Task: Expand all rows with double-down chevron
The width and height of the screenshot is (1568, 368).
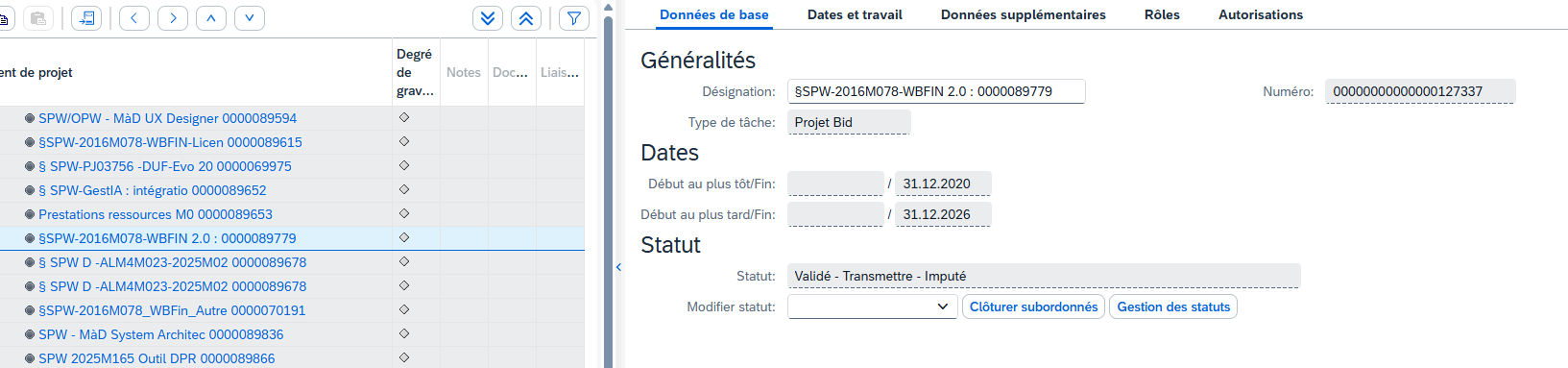Action: (488, 18)
